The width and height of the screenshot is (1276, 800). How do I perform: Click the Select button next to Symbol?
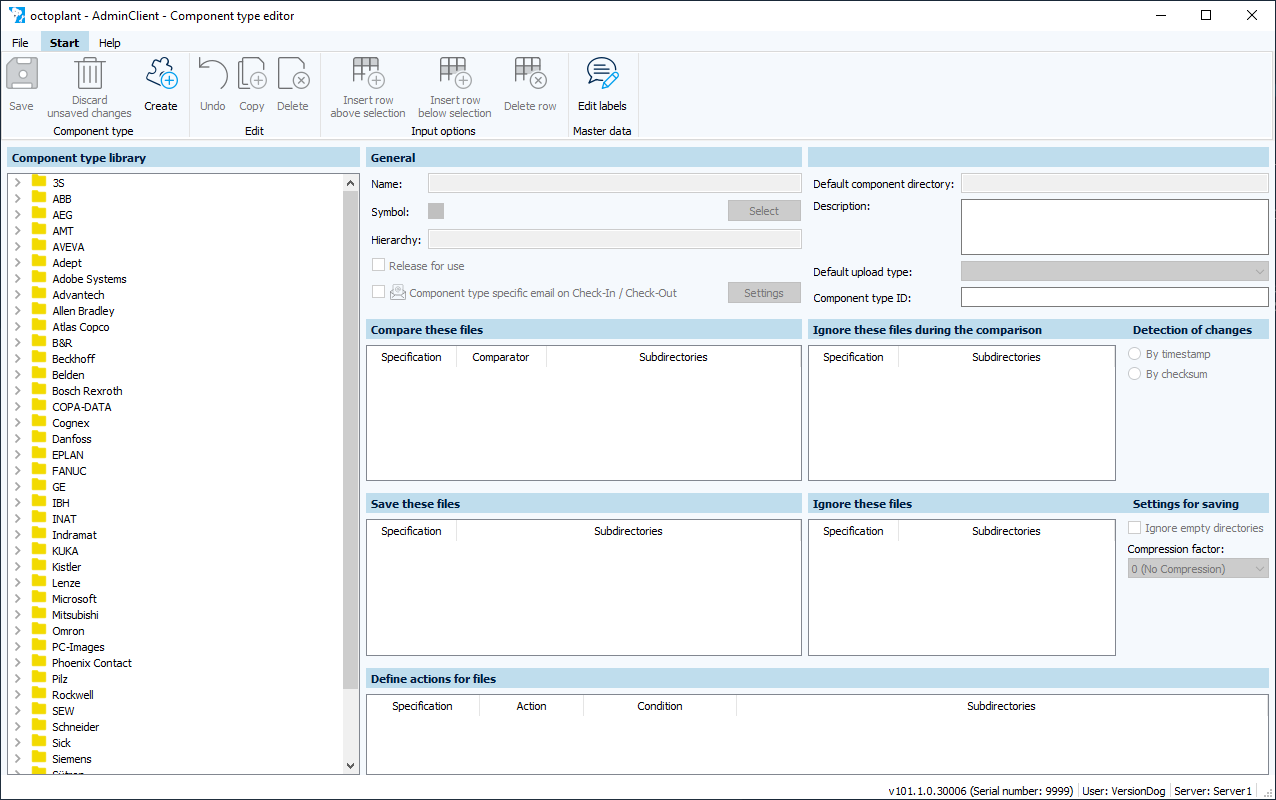(764, 210)
